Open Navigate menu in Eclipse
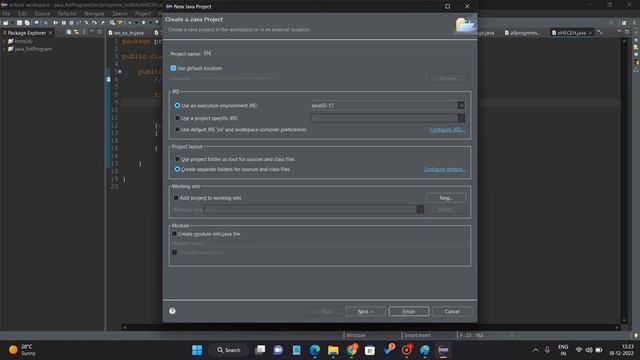 click(x=94, y=13)
